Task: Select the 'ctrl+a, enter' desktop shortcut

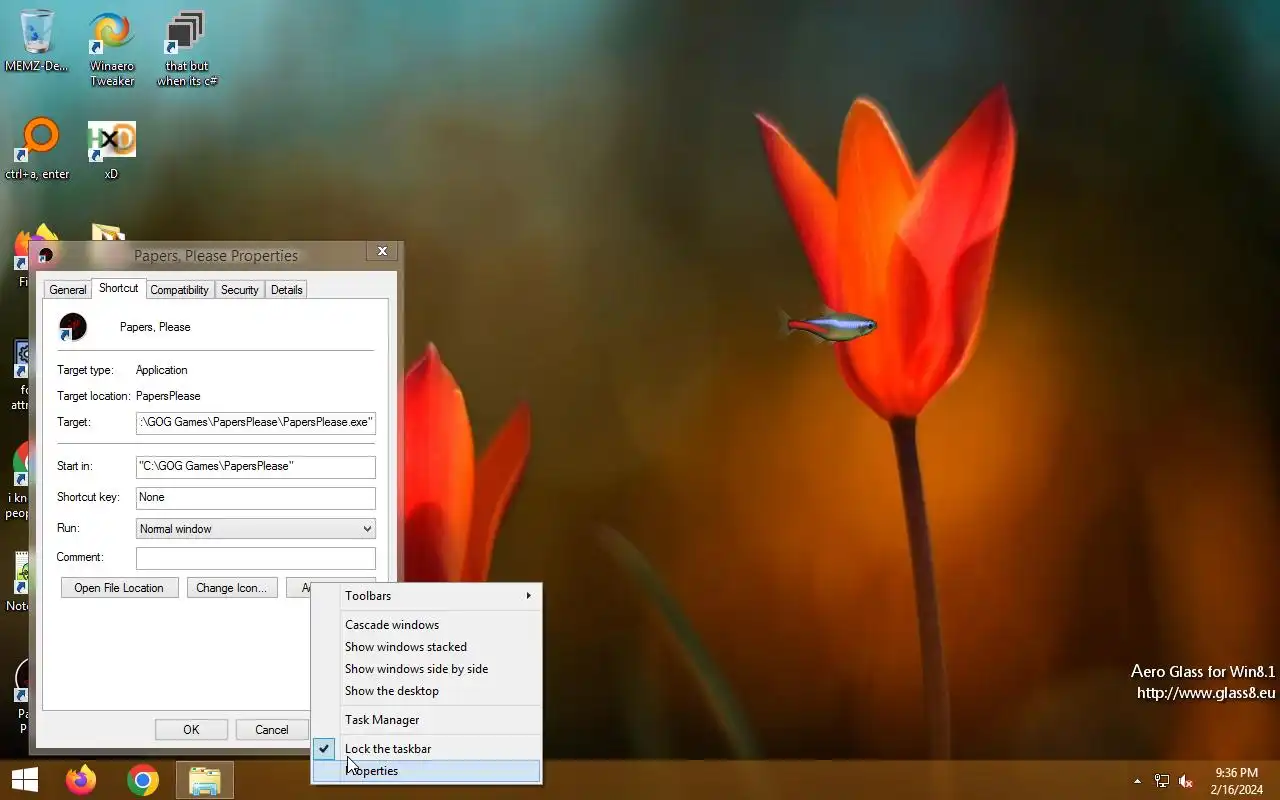Action: coord(38,148)
